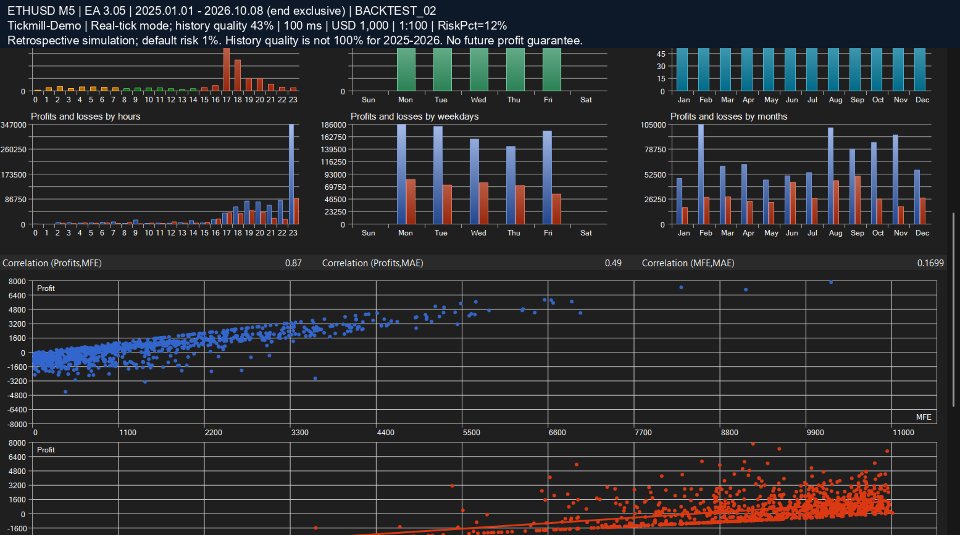This screenshot has width=960, height=535.
Task: Click the red Fri loss bar in weekday profits chart
Action: (x=556, y=209)
